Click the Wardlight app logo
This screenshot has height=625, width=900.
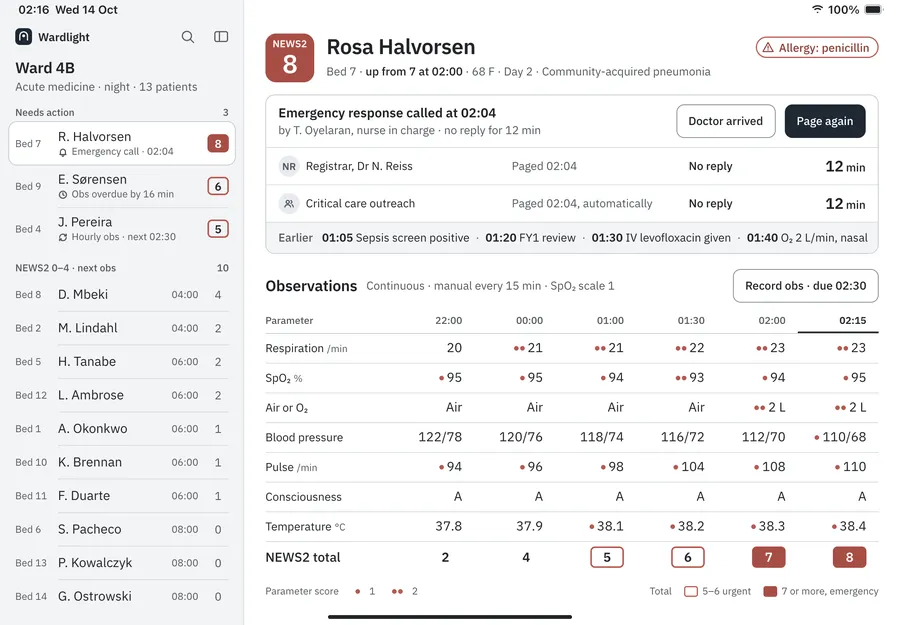pos(24,37)
